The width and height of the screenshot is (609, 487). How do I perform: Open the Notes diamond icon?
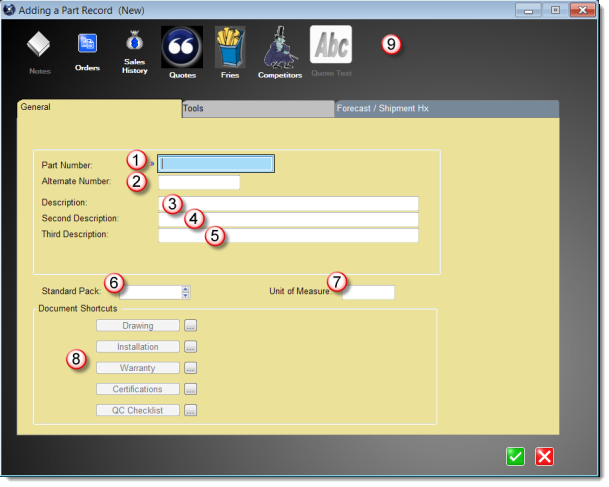[38, 44]
